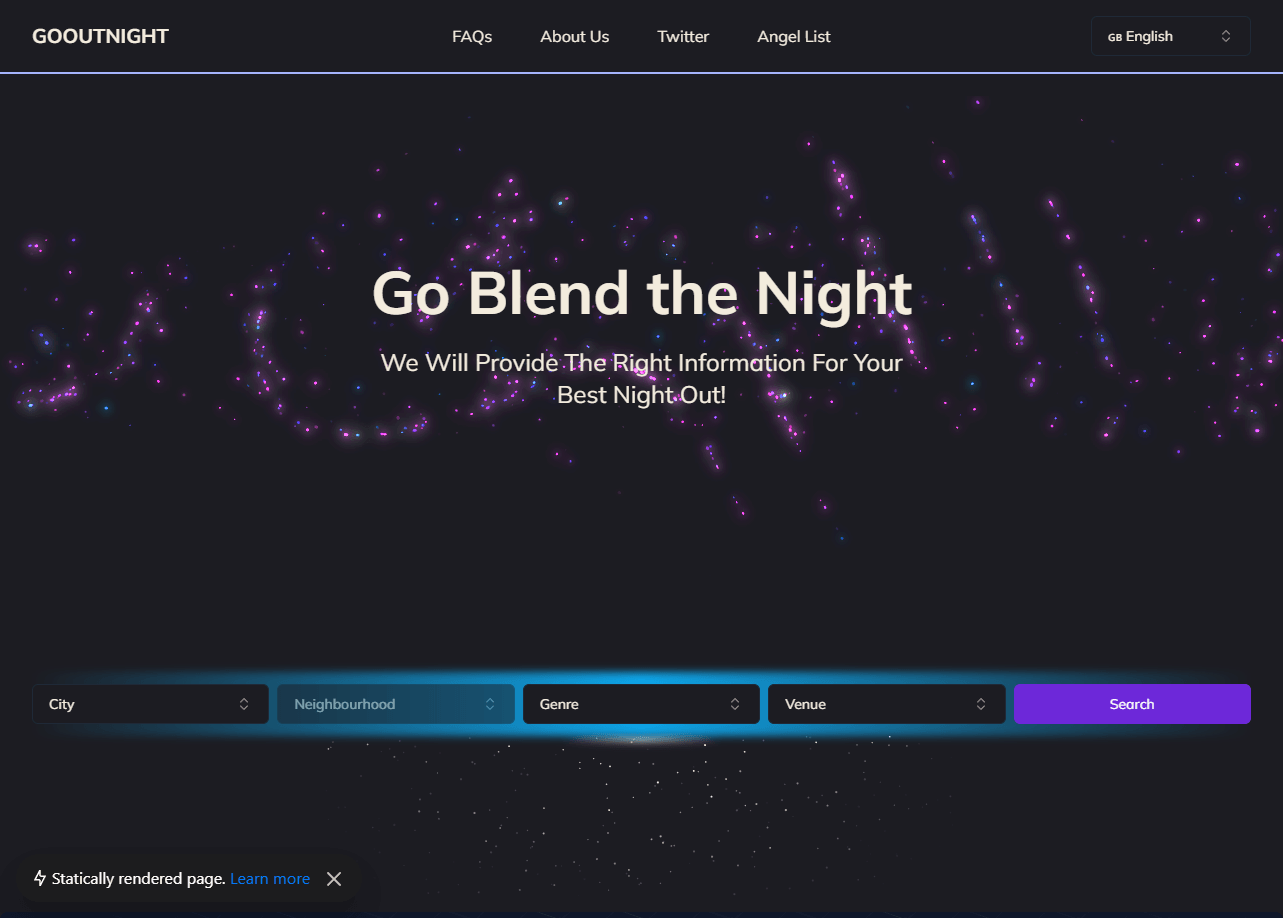
Task: Click the purple Search button
Action: (x=1132, y=704)
